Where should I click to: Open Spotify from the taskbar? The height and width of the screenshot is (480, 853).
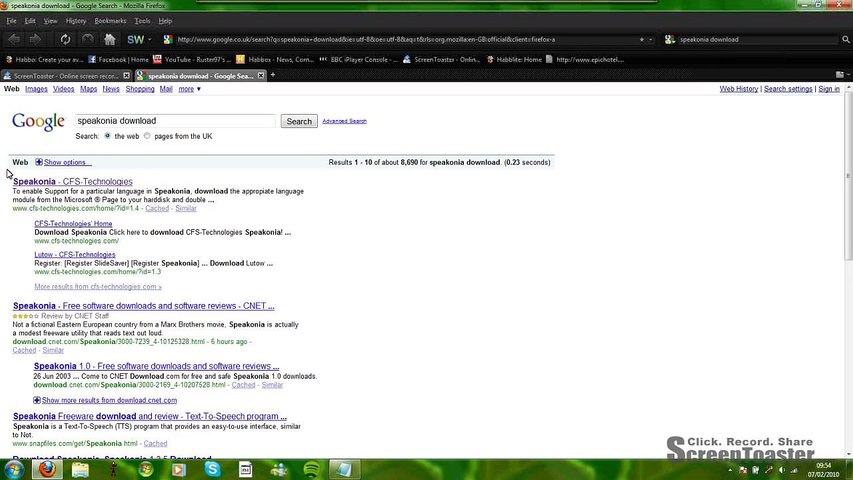coord(312,469)
